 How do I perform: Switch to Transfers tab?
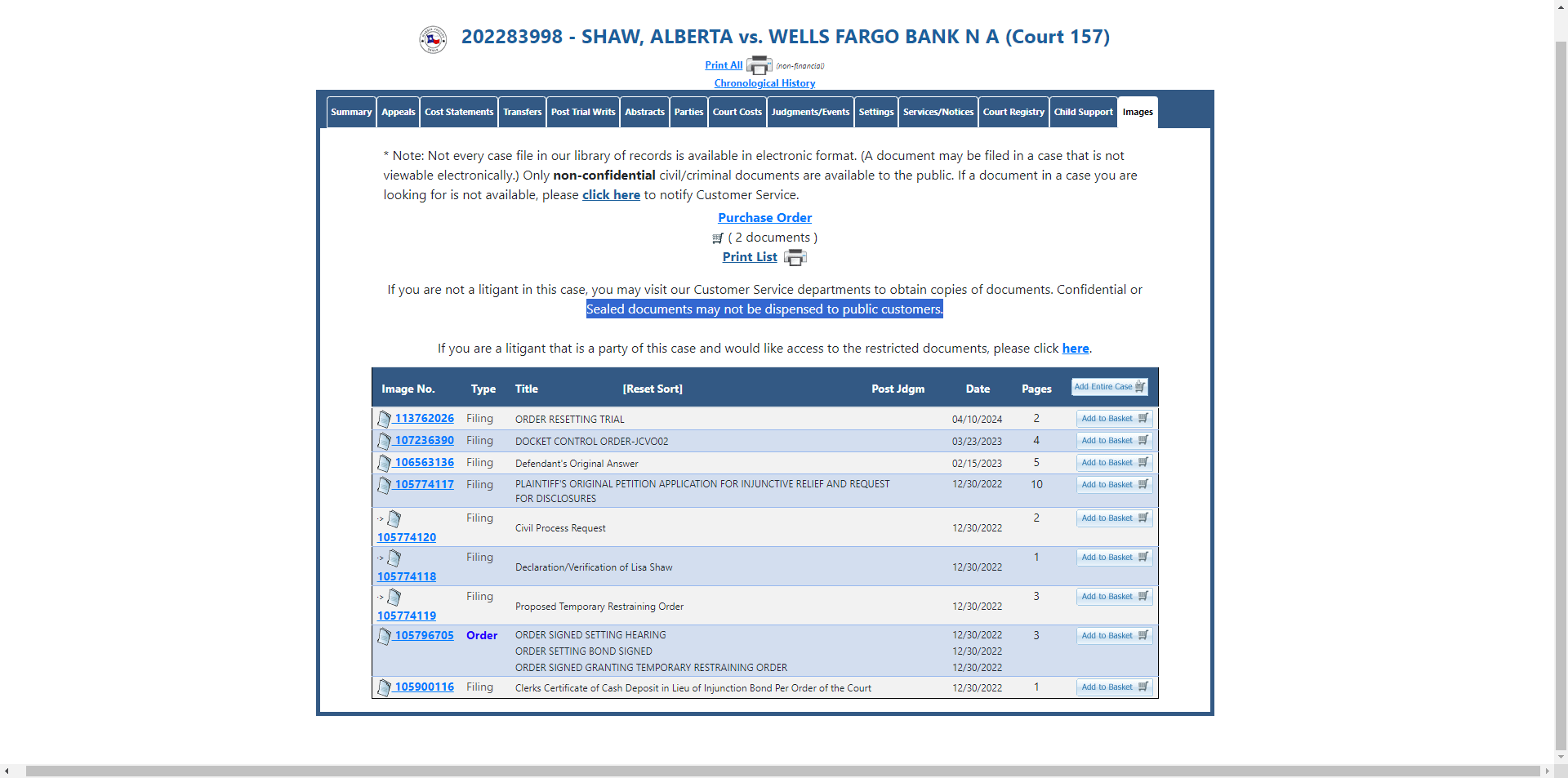523,112
